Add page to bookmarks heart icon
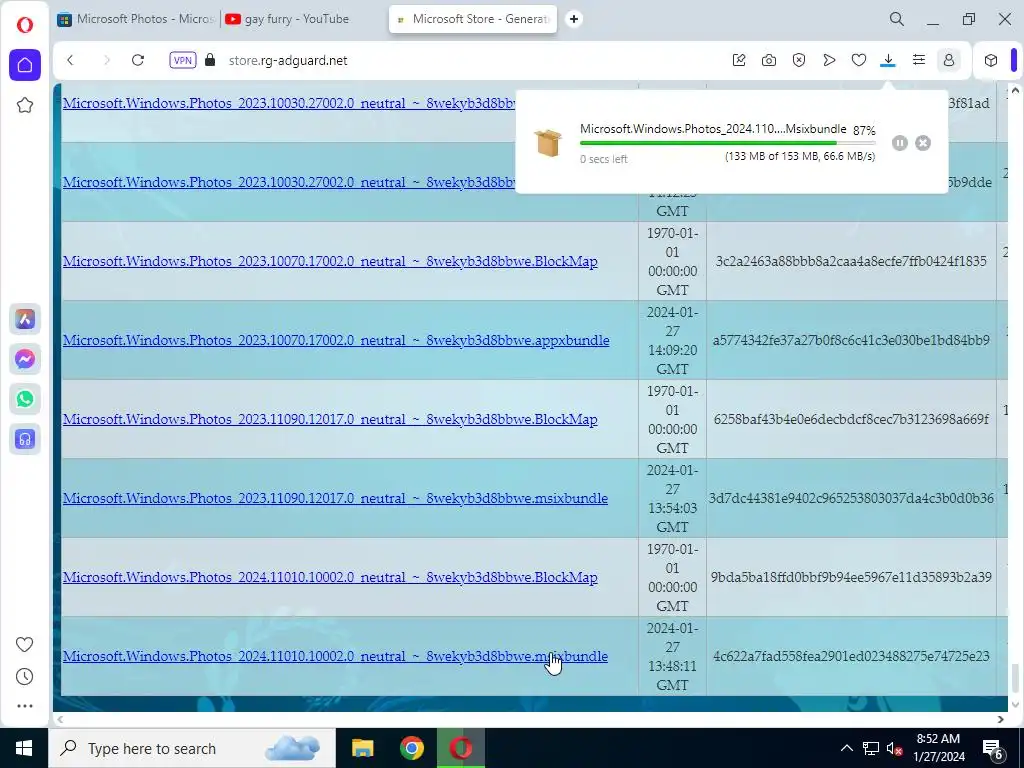 859,60
